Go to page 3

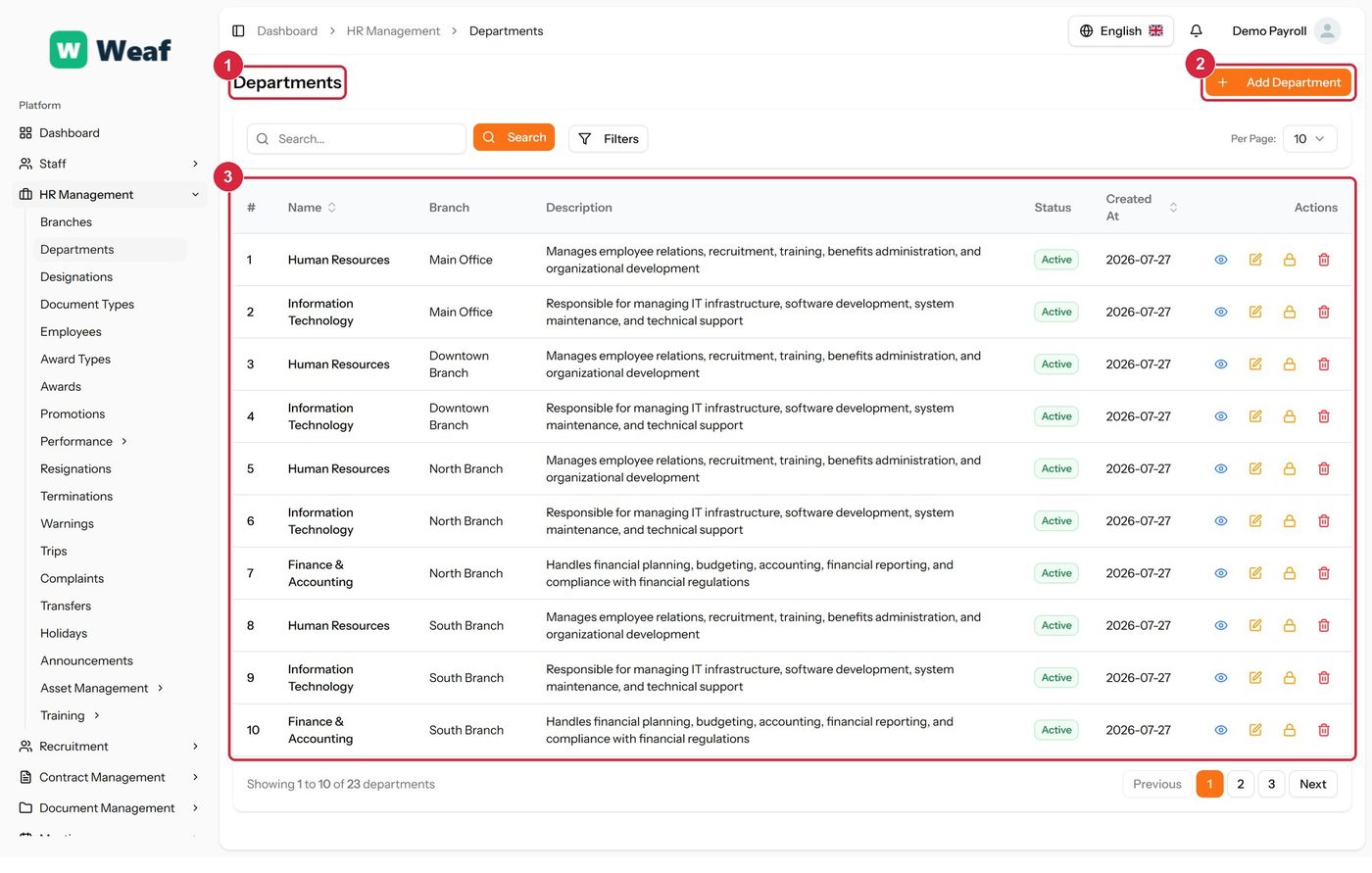pyautogui.click(x=1271, y=785)
